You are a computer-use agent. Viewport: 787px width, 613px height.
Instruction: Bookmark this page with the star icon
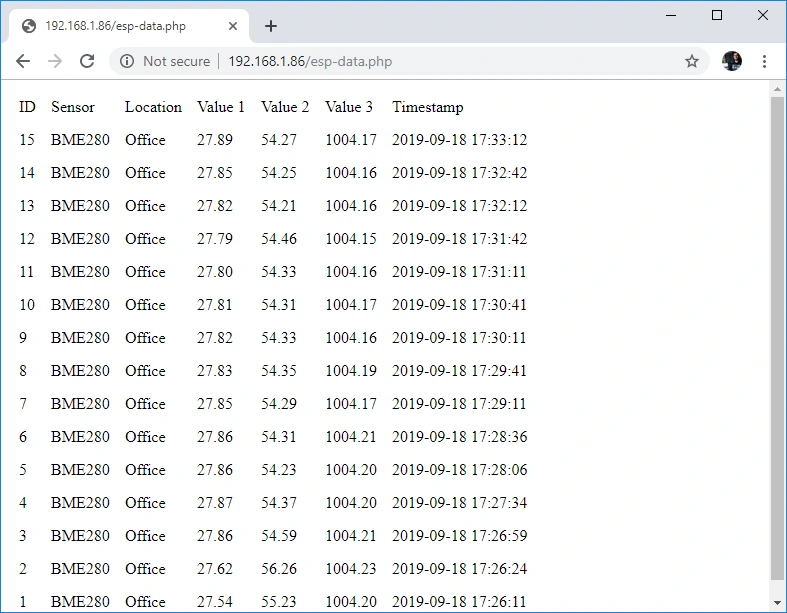coord(692,61)
